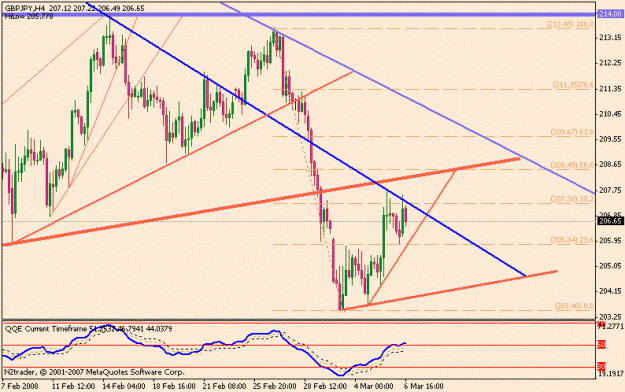Click the GBPJPY,H4 chart title text
This screenshot has width=625, height=392.
pyautogui.click(x=25, y=8)
